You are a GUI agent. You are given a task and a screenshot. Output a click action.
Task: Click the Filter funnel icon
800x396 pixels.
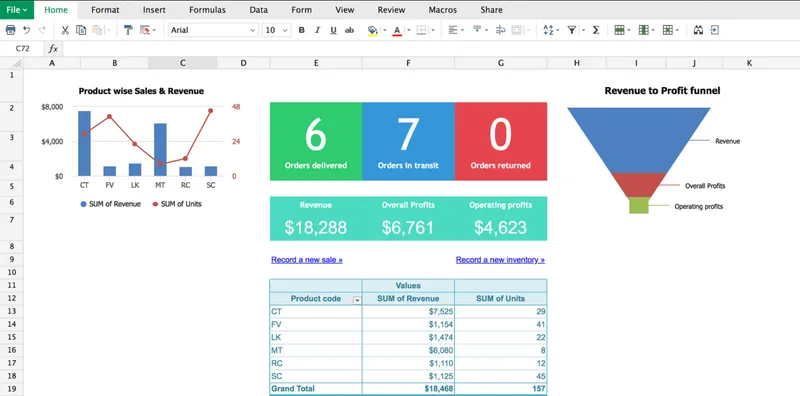point(572,30)
